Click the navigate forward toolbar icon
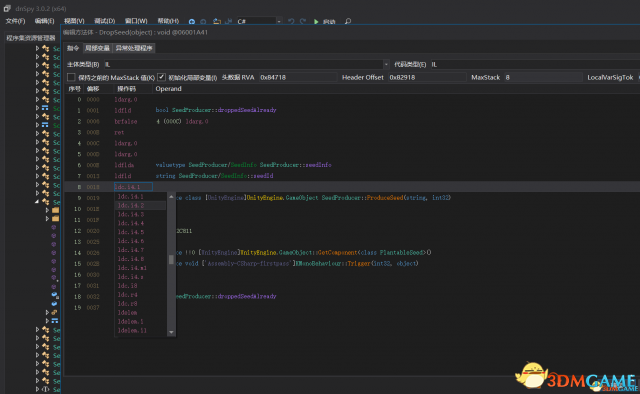The width and height of the screenshot is (640, 394). (x=203, y=21)
